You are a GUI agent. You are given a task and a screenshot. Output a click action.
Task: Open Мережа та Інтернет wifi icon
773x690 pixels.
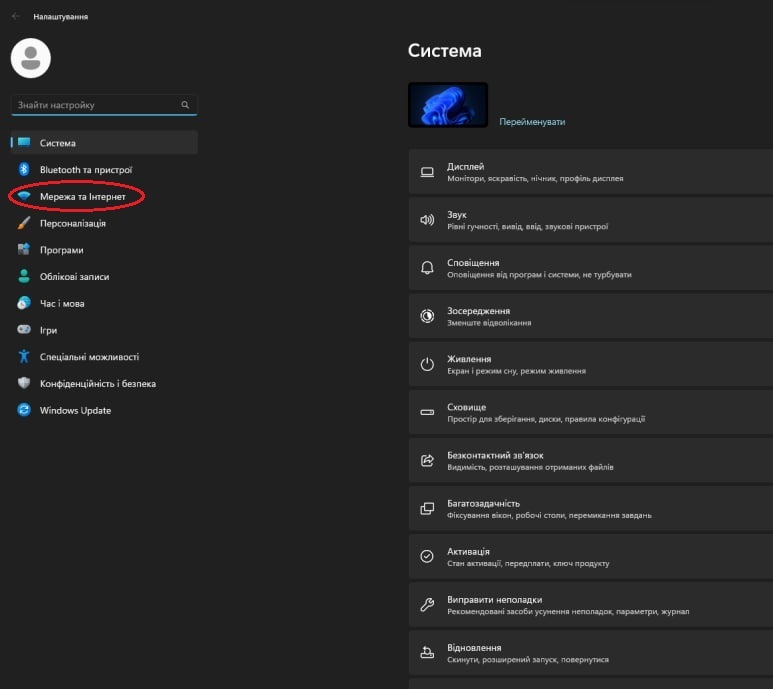point(24,196)
